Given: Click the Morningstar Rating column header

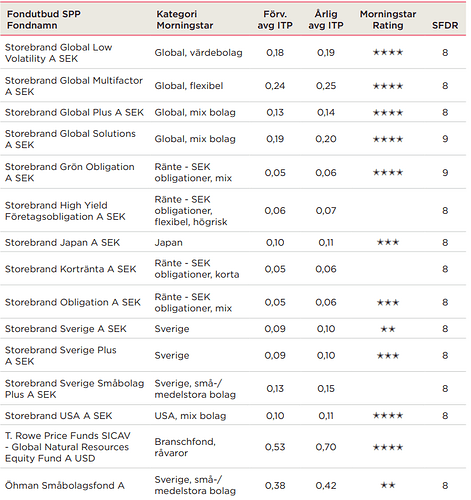Looking at the screenshot, I should pos(388,20).
